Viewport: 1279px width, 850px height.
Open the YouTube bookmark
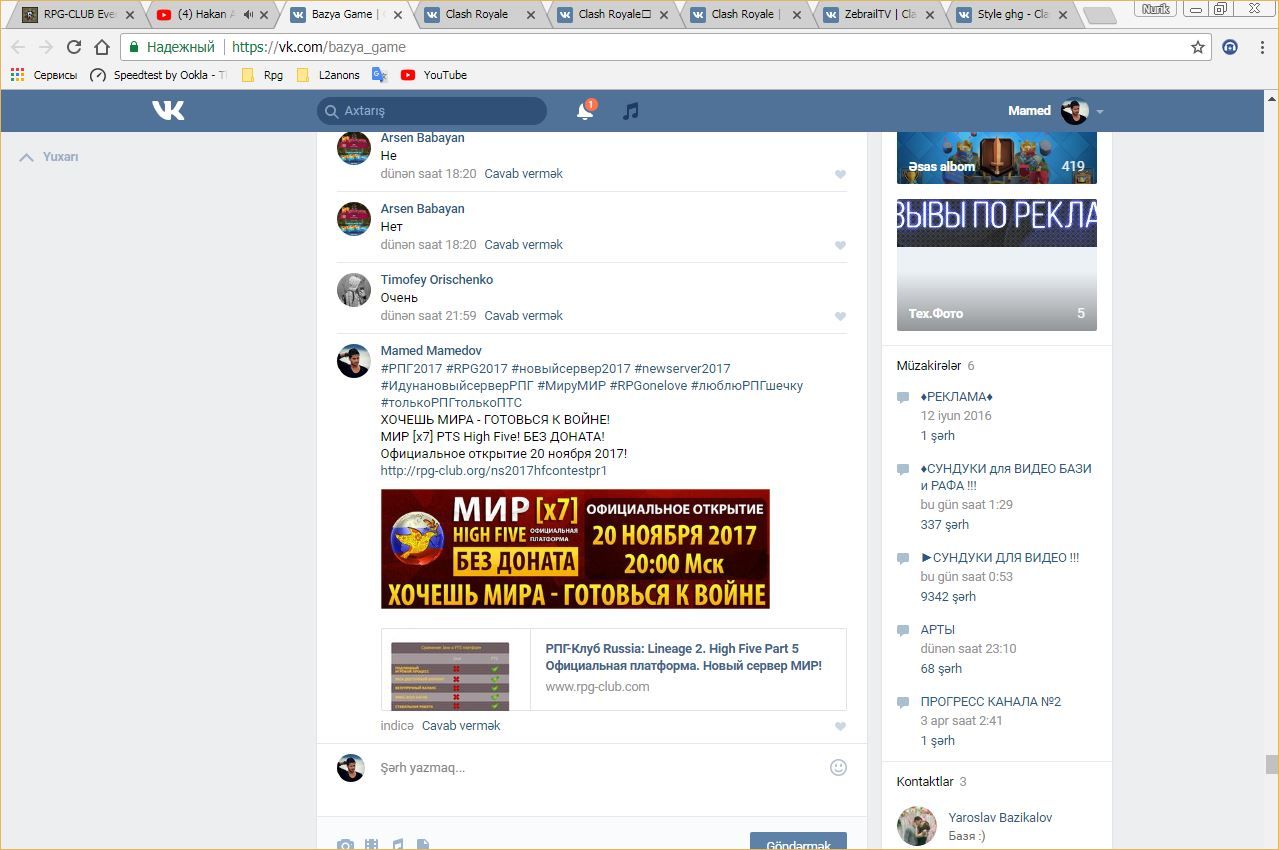(x=434, y=75)
